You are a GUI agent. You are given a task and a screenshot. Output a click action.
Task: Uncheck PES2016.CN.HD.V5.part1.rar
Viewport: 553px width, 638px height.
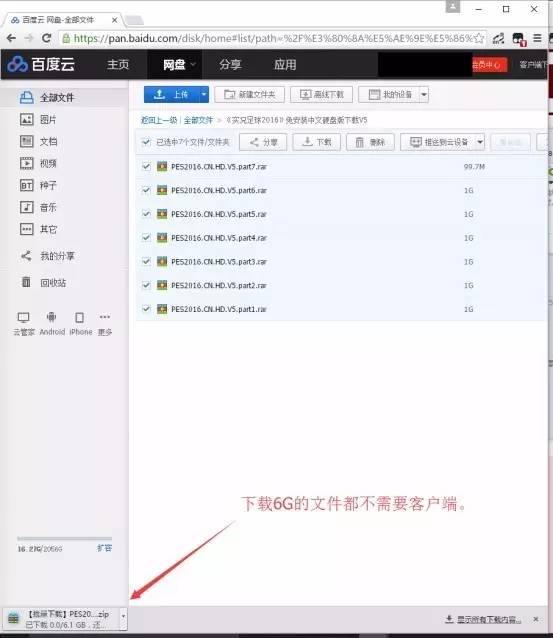tap(146, 309)
